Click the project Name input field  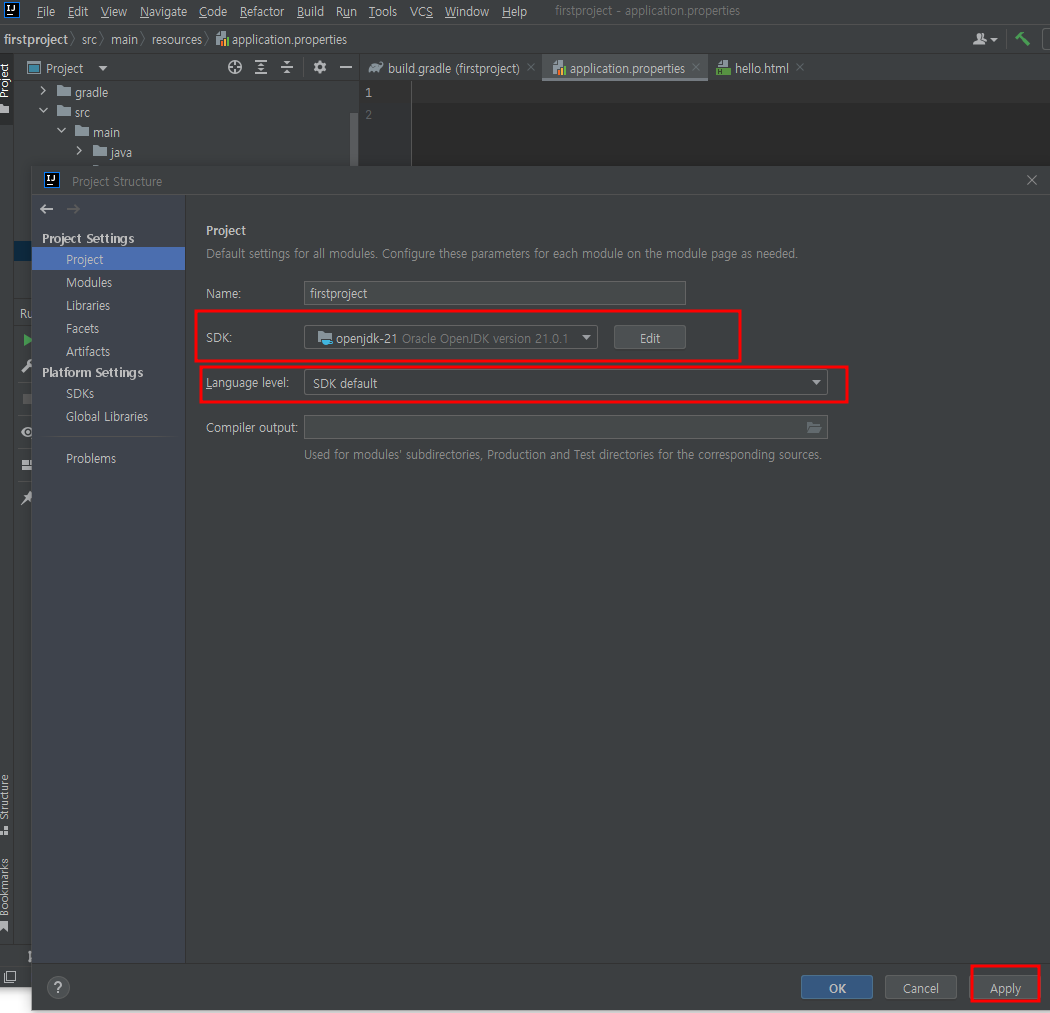click(x=494, y=293)
